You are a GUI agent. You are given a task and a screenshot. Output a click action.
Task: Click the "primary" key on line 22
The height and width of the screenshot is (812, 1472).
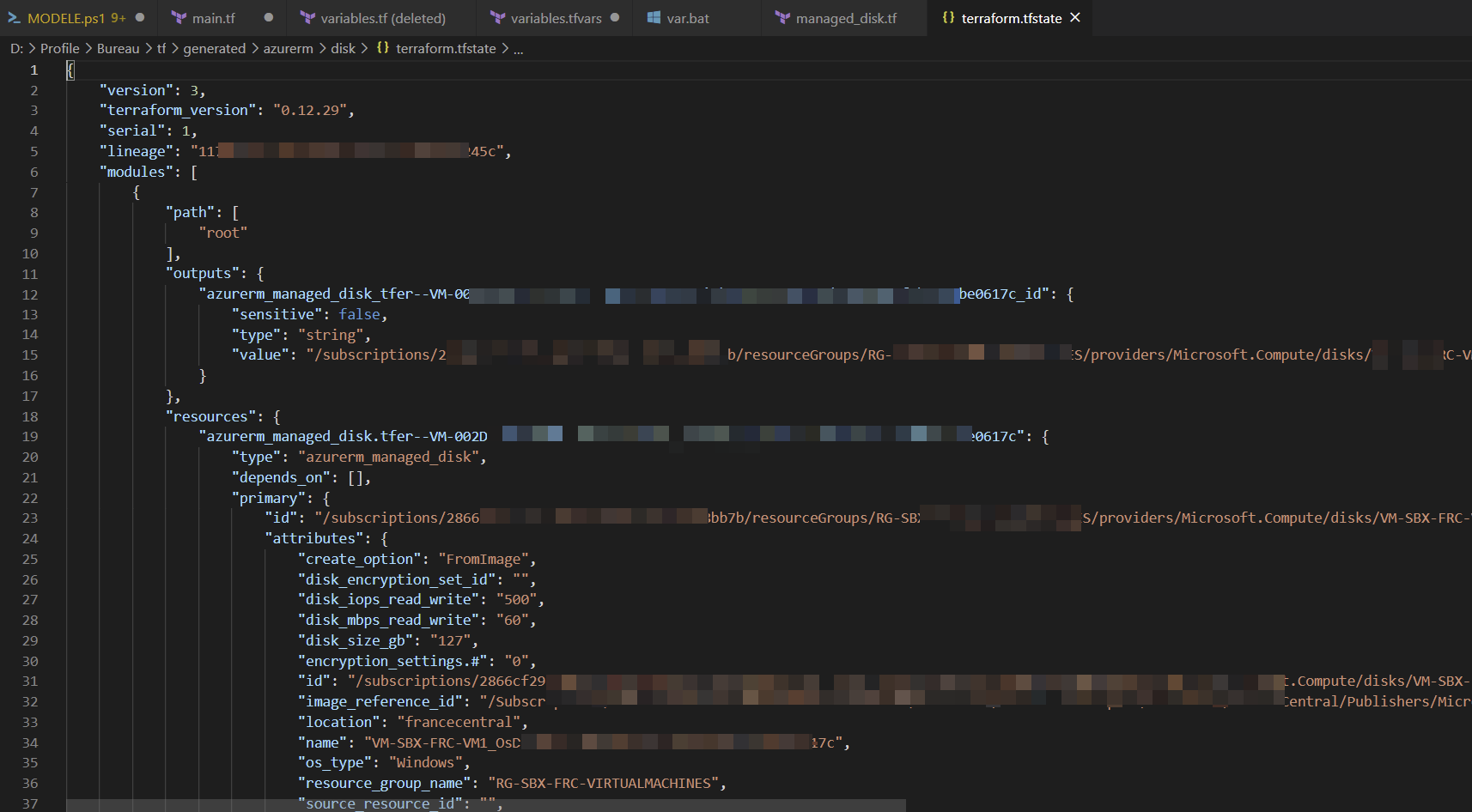coord(269,499)
